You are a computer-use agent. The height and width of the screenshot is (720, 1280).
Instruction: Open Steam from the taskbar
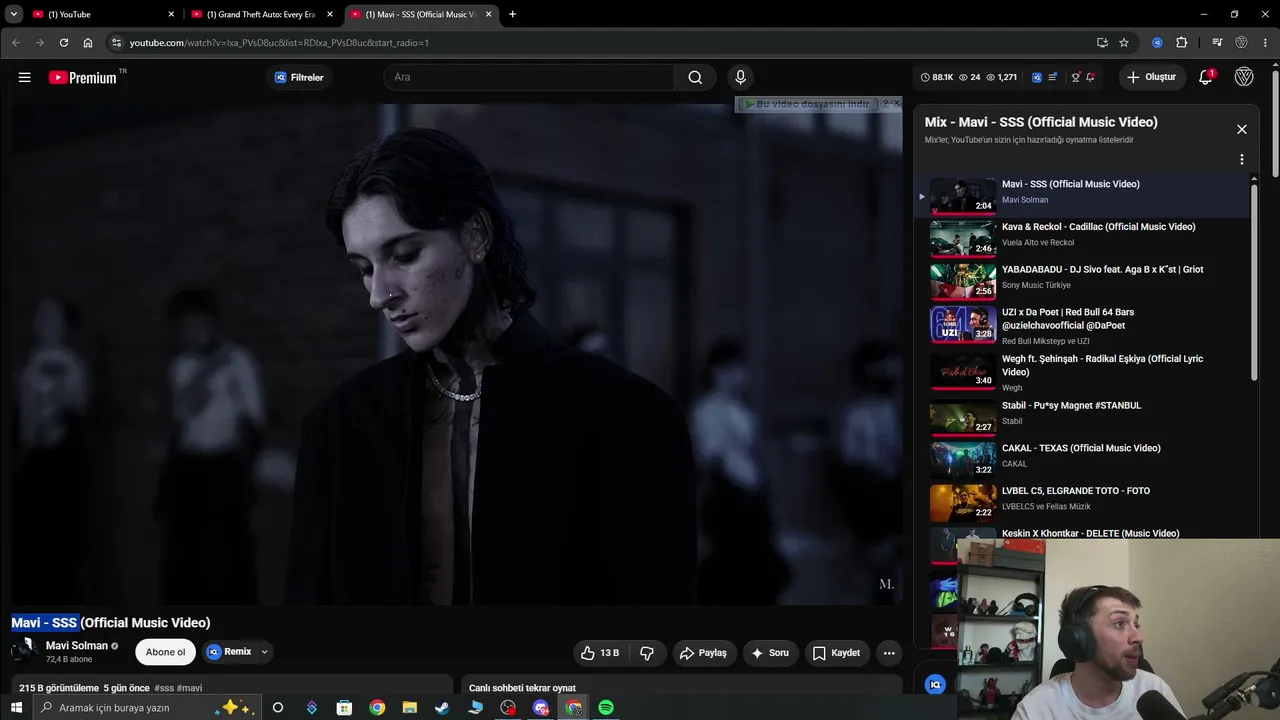click(x=442, y=708)
